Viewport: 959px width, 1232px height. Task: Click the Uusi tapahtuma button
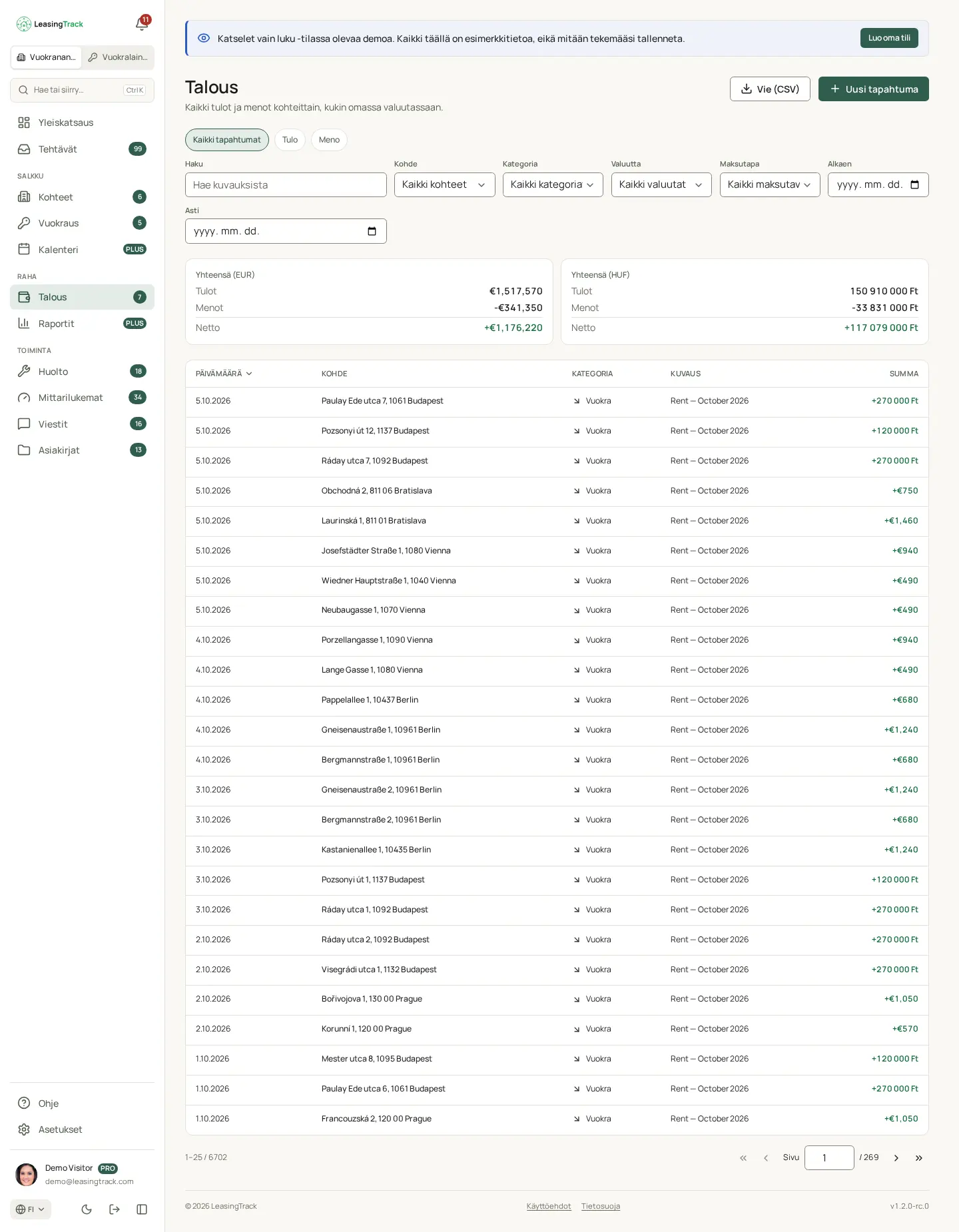874,89
